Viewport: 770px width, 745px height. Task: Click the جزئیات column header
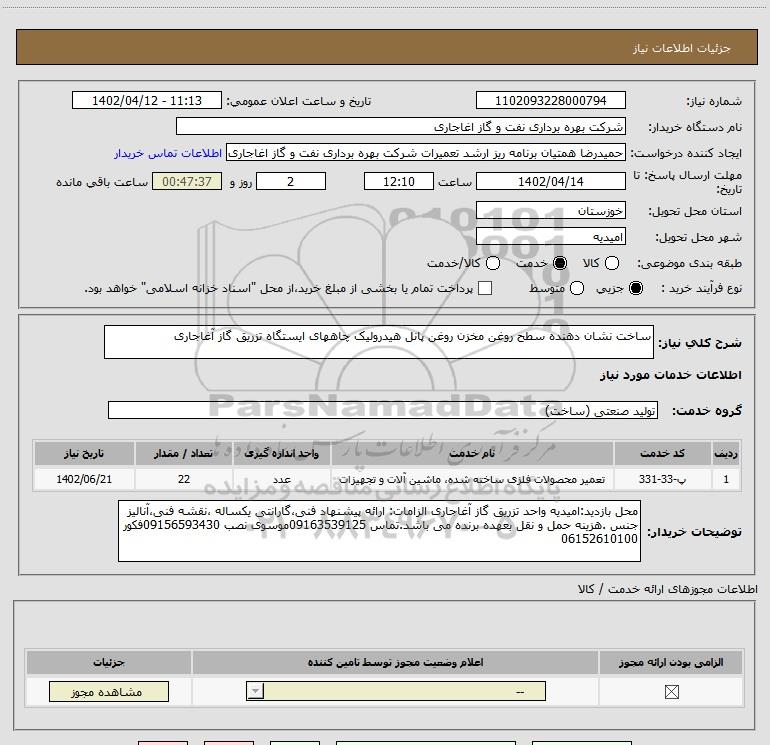coord(109,662)
